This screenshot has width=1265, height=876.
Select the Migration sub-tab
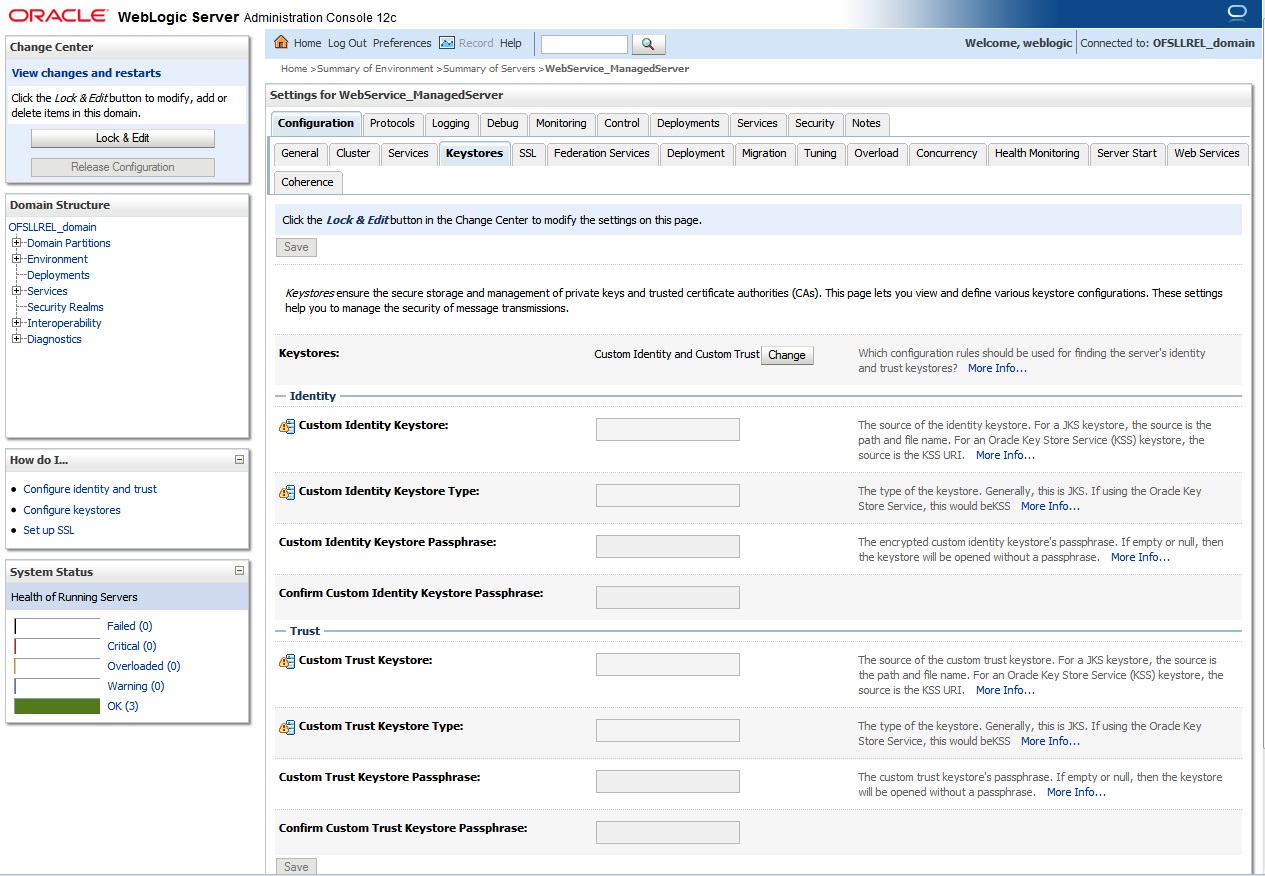coord(764,154)
